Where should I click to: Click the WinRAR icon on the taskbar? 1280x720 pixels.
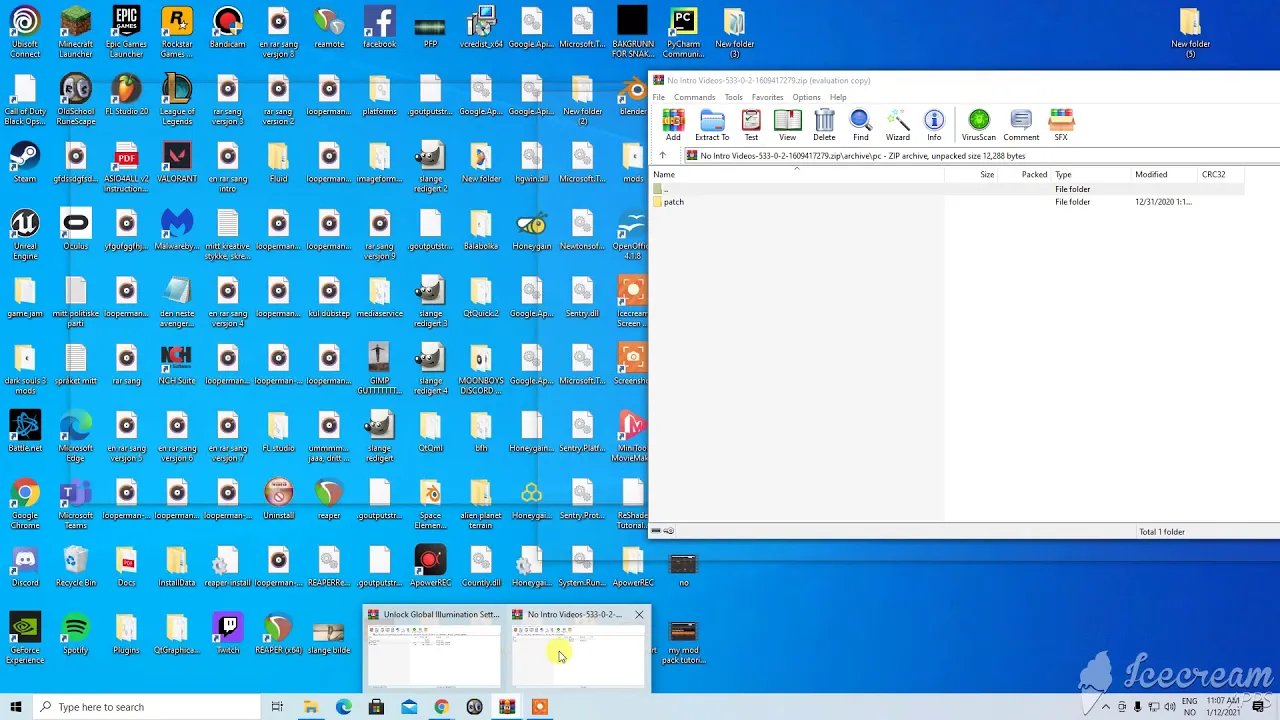point(507,707)
